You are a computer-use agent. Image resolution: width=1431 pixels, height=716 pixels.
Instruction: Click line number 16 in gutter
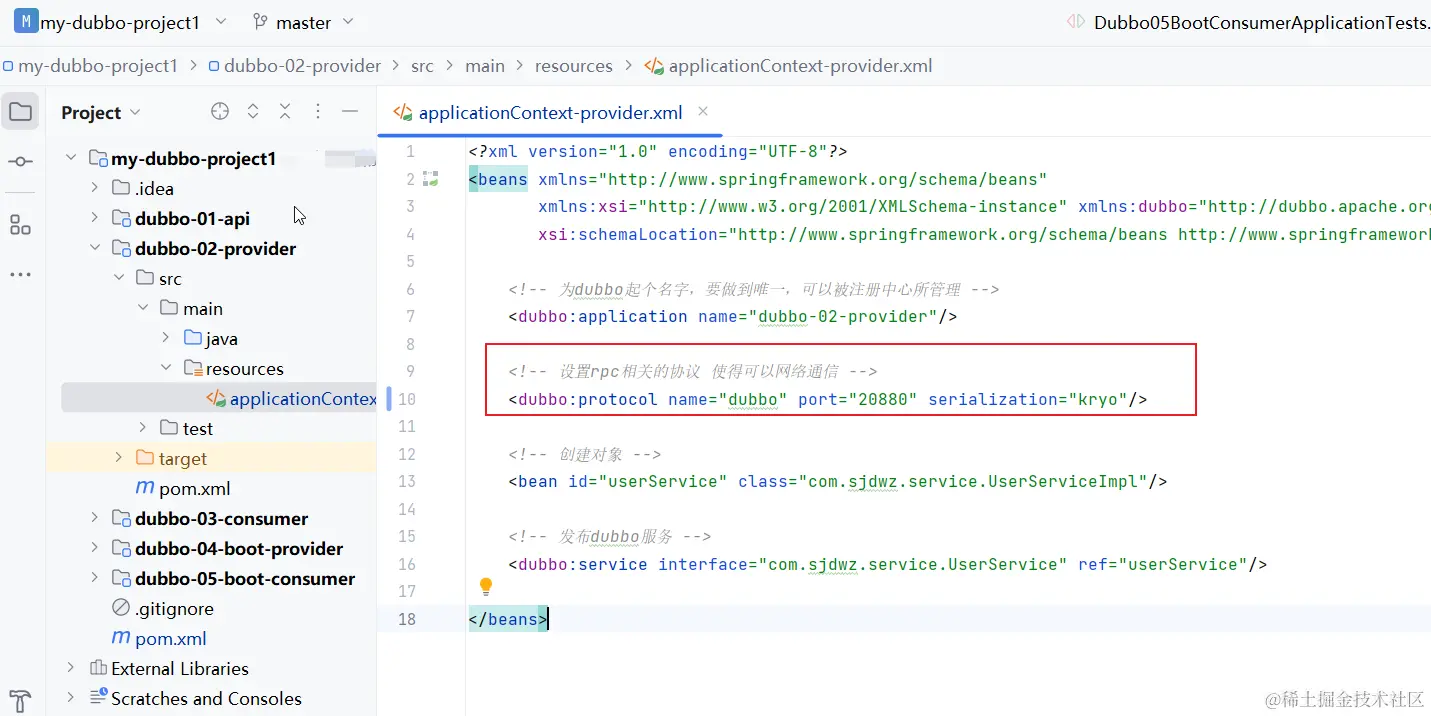click(406, 564)
